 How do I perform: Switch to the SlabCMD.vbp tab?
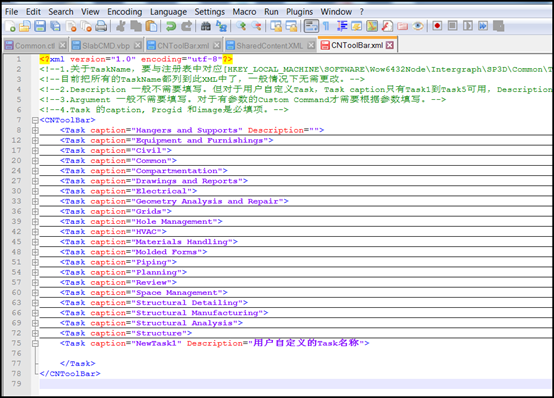tap(106, 45)
